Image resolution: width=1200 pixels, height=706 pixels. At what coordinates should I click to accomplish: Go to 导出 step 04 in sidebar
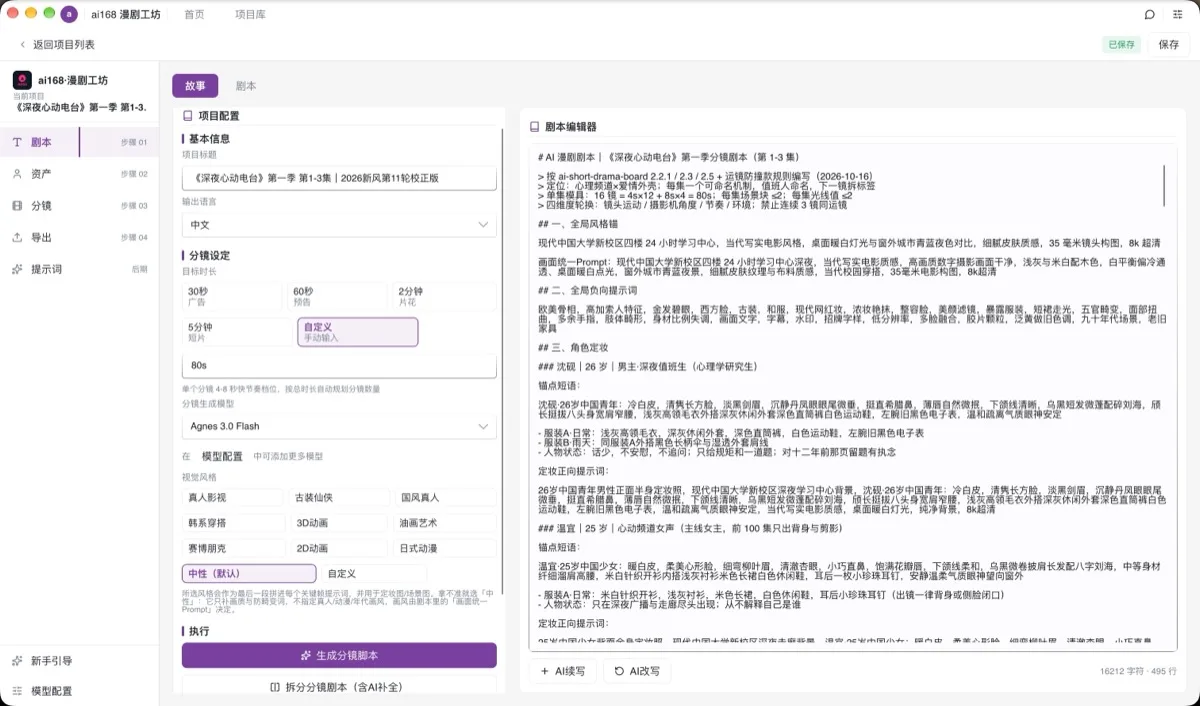coord(79,237)
